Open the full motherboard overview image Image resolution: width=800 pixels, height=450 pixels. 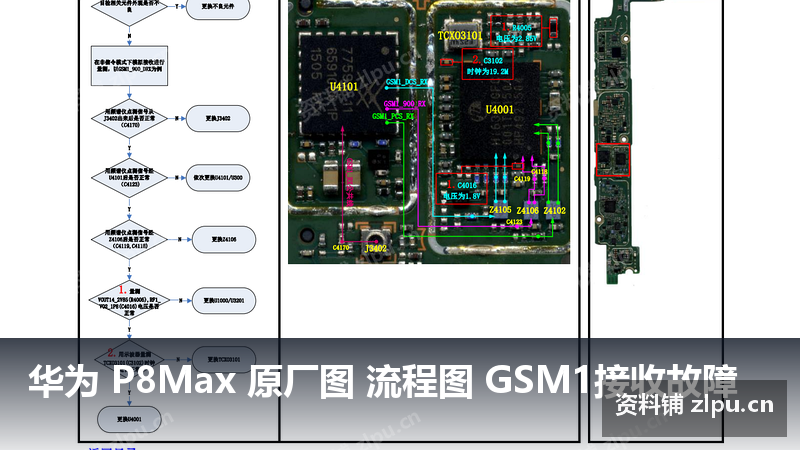617,142
